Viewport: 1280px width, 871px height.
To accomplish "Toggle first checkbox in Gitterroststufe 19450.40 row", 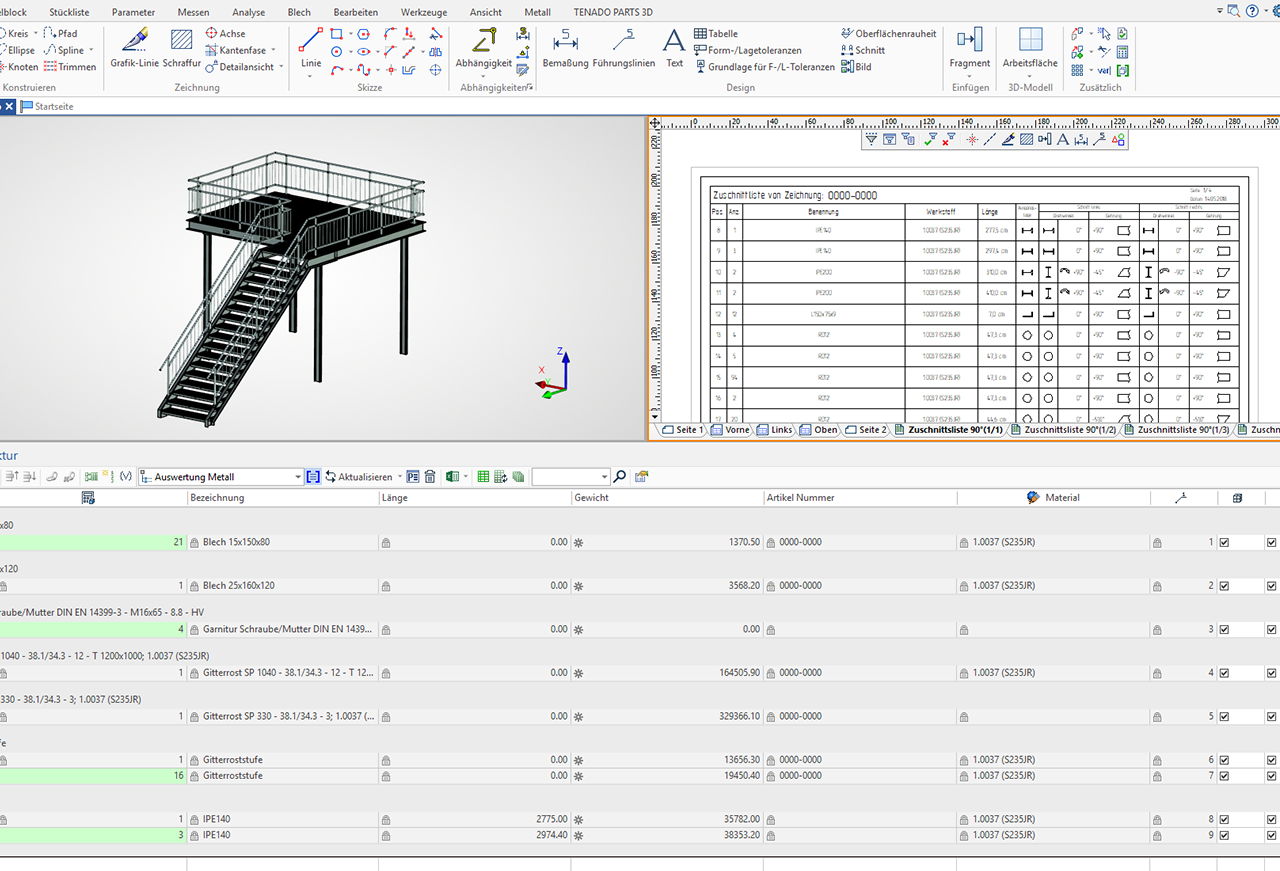I will [x=1224, y=775].
